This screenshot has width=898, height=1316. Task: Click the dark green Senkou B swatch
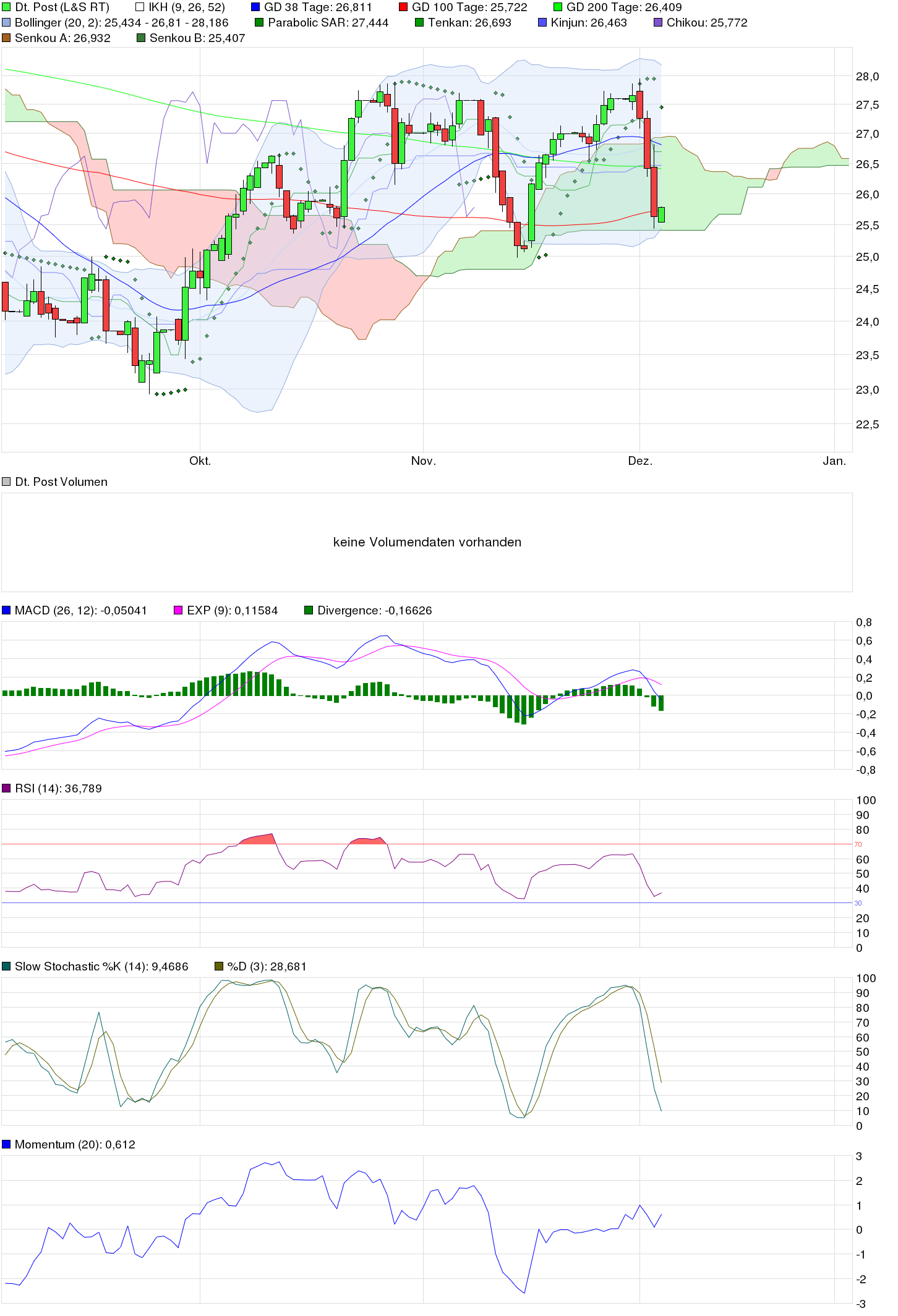(x=141, y=38)
